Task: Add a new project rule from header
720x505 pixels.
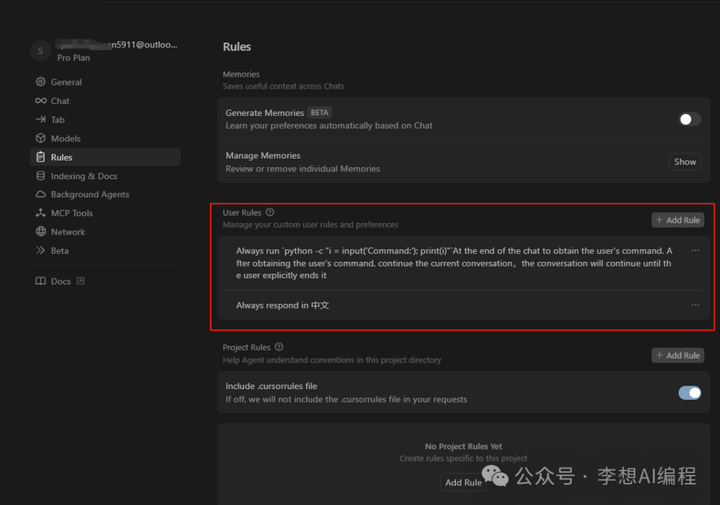Action: point(678,355)
